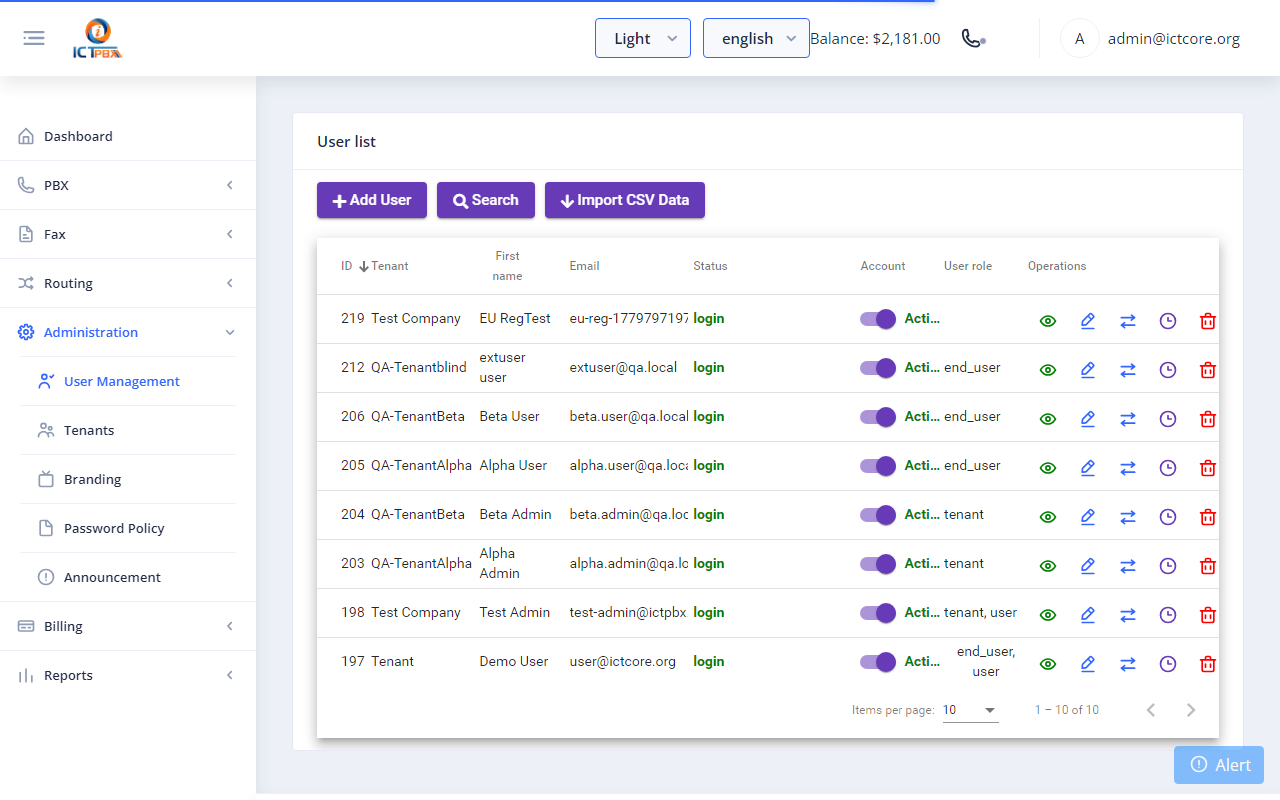Click the clock icon for user 219
Image resolution: width=1280 pixels, height=800 pixels.
click(x=1168, y=321)
